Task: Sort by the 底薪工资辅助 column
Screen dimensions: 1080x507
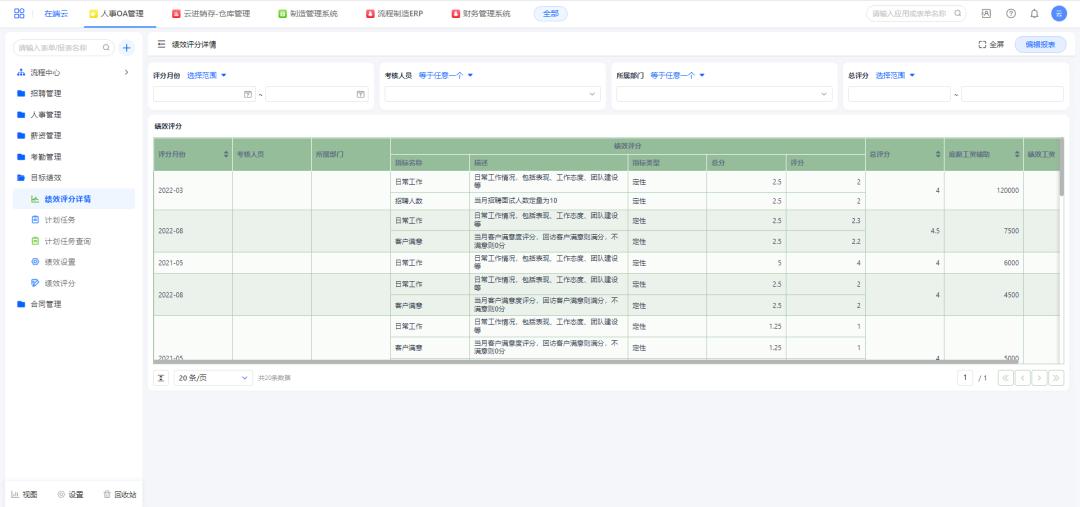Action: (1017, 154)
